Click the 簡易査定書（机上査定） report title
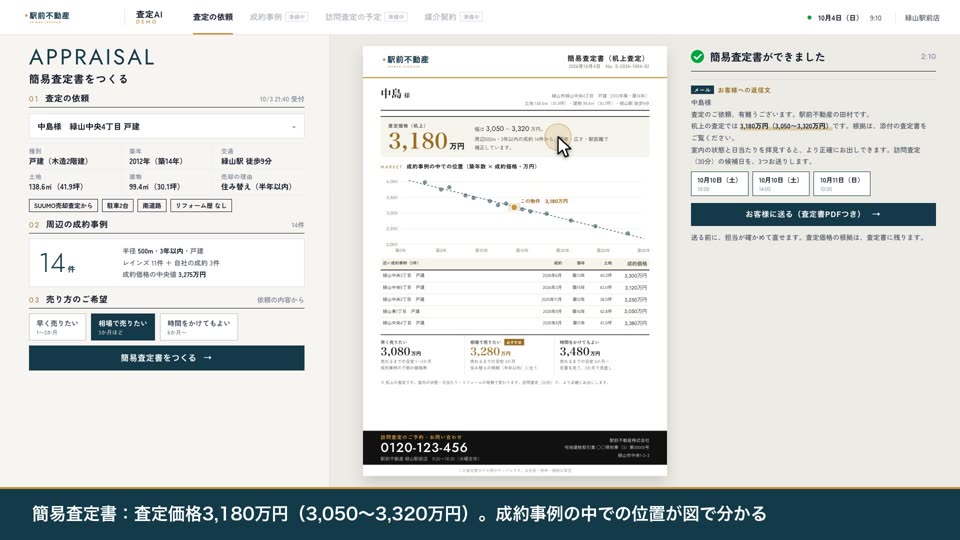 click(607, 59)
